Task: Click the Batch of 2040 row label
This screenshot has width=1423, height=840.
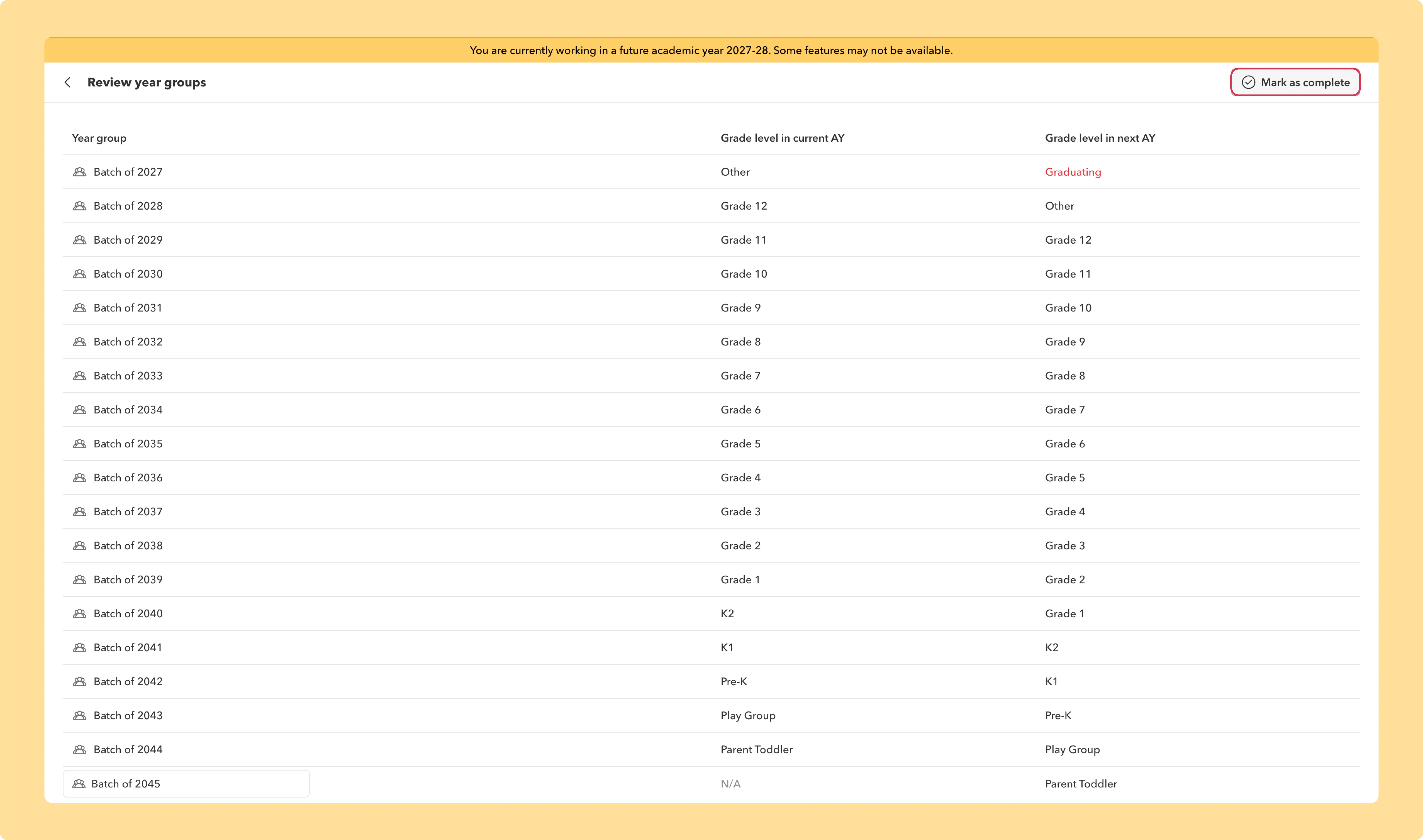Action: (x=128, y=614)
